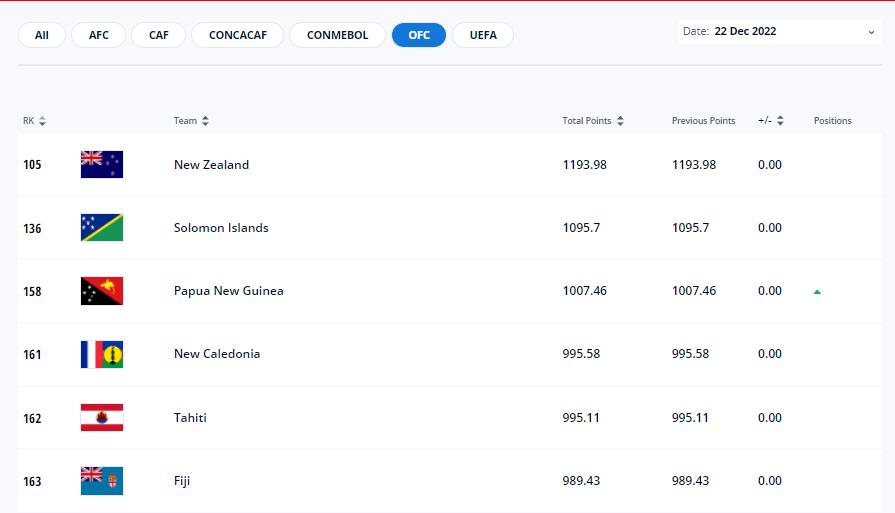Click the New Caledonia flag icon

101,354
